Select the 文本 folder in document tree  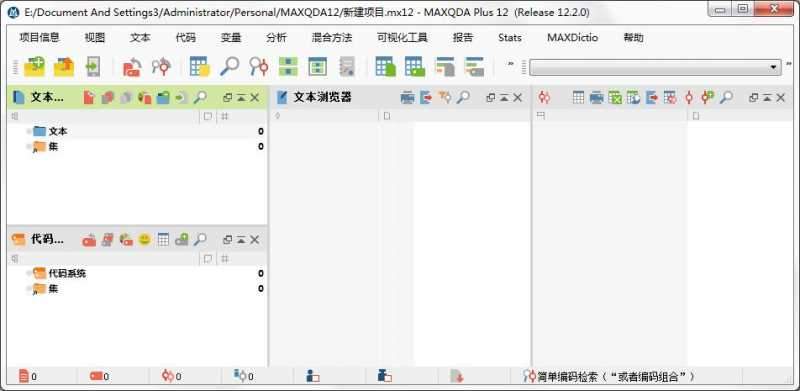[x=58, y=132]
